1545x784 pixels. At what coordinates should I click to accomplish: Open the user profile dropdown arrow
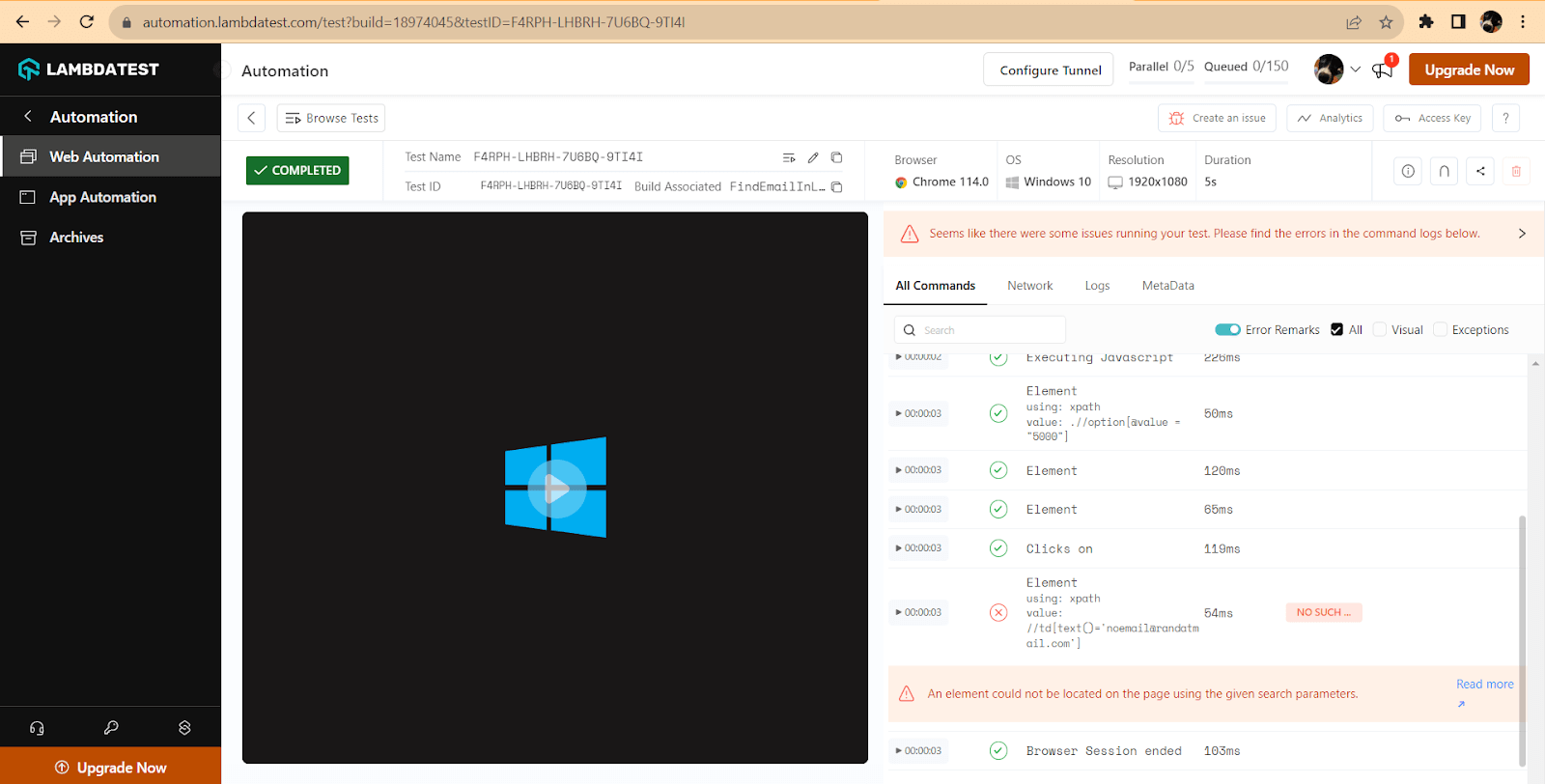tap(1355, 70)
